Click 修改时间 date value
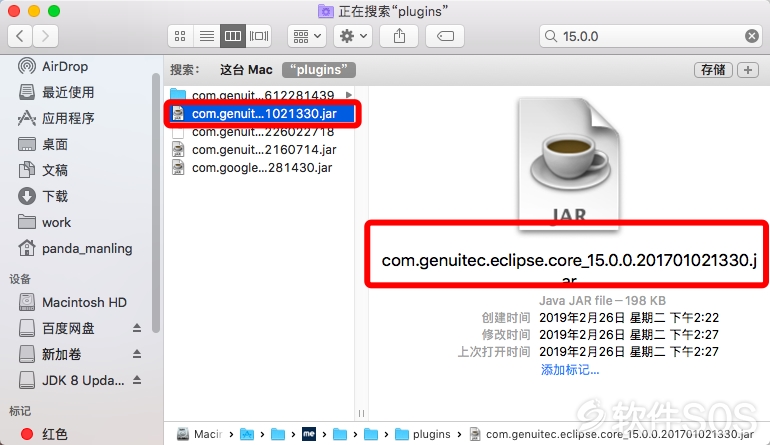 click(629, 335)
